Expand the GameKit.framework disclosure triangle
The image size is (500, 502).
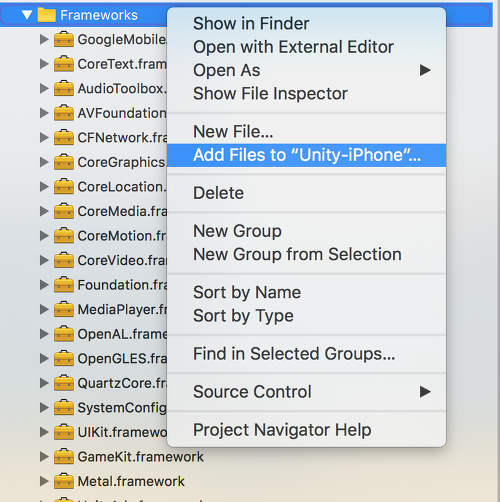click(44, 457)
